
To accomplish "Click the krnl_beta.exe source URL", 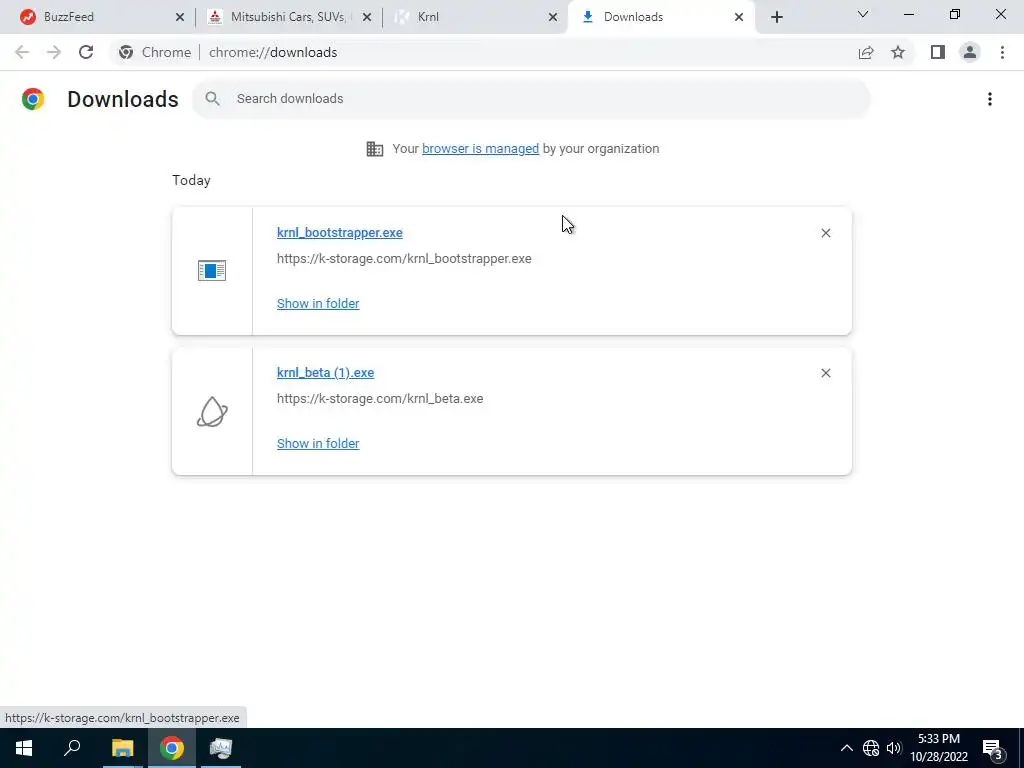I will (x=379, y=398).
